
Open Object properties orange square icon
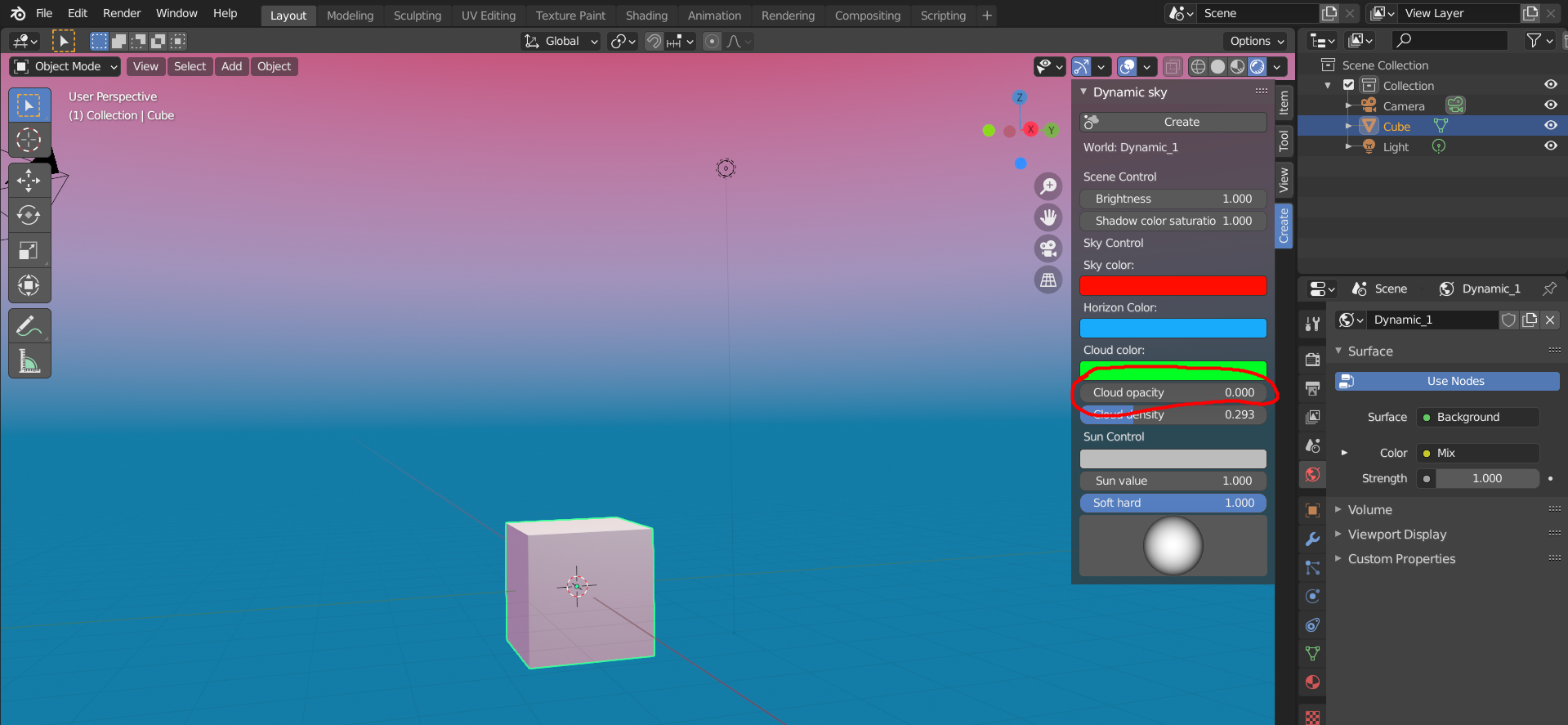click(x=1312, y=511)
